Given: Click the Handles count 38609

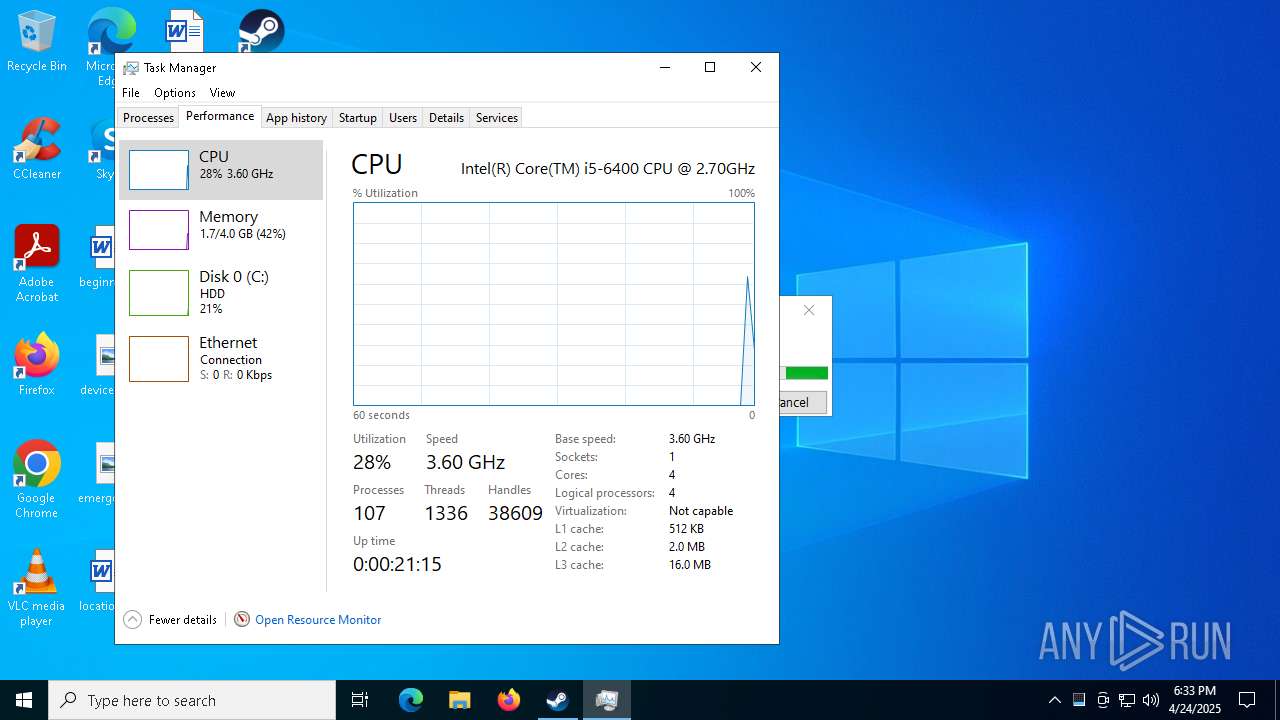Looking at the screenshot, I should coord(515,513).
